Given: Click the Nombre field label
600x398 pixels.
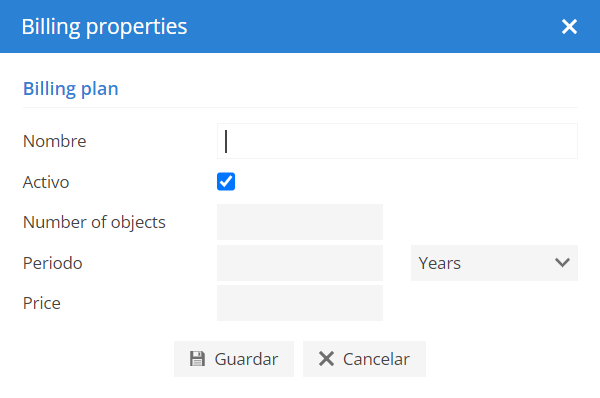Looking at the screenshot, I should 54,141.
